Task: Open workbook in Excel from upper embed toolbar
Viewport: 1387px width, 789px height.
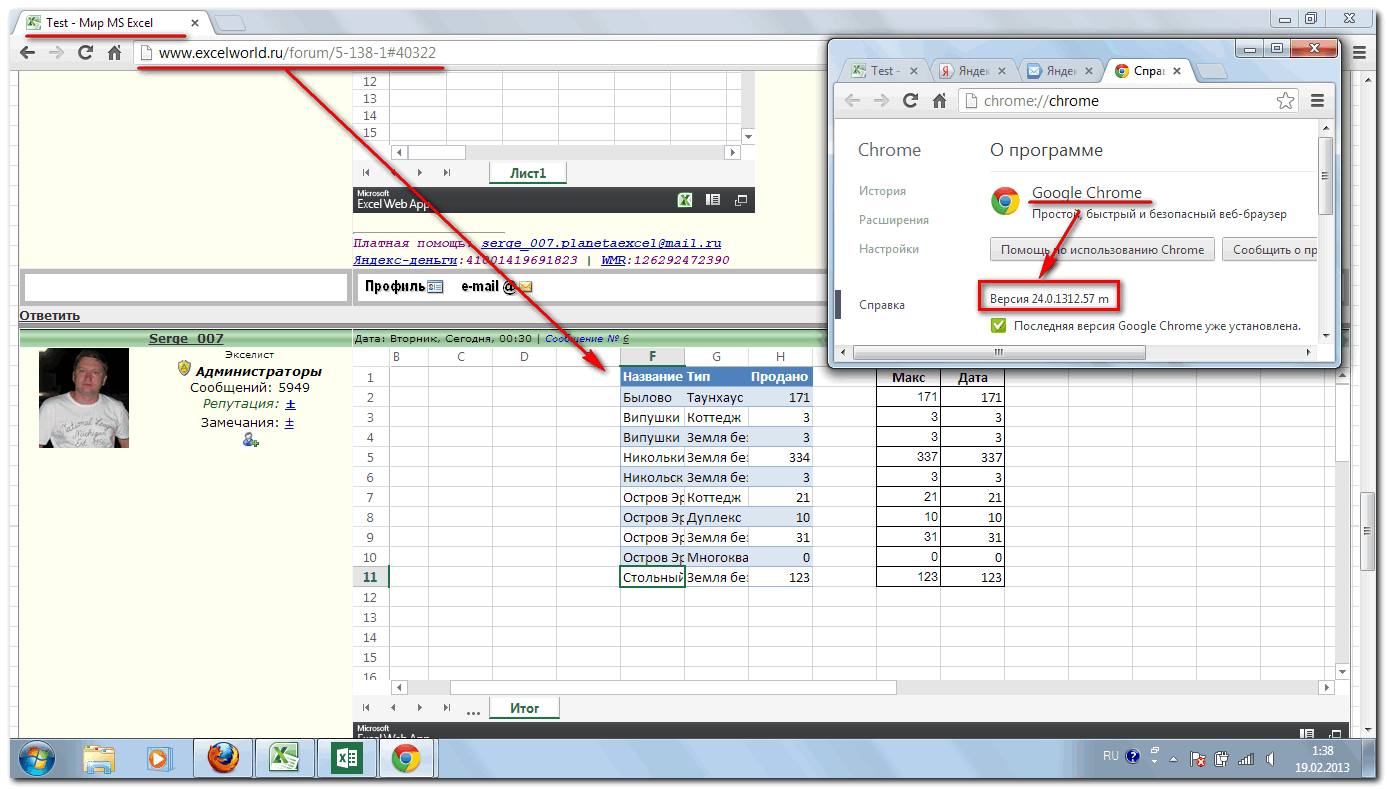Action: 686,200
